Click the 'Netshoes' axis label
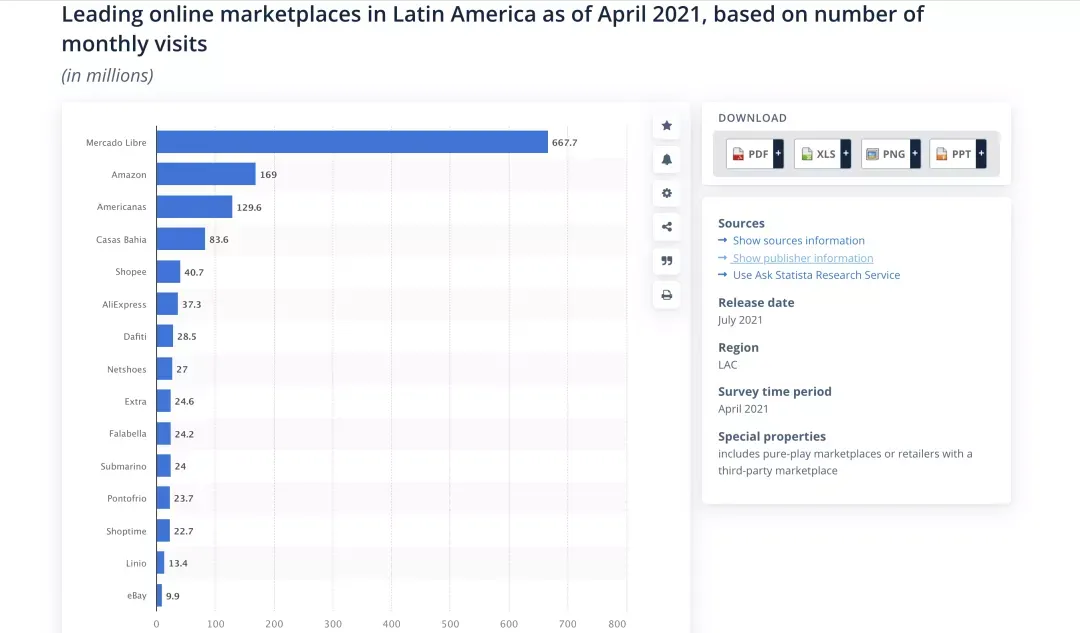Image resolution: width=1080 pixels, height=633 pixels. pyautogui.click(x=127, y=369)
